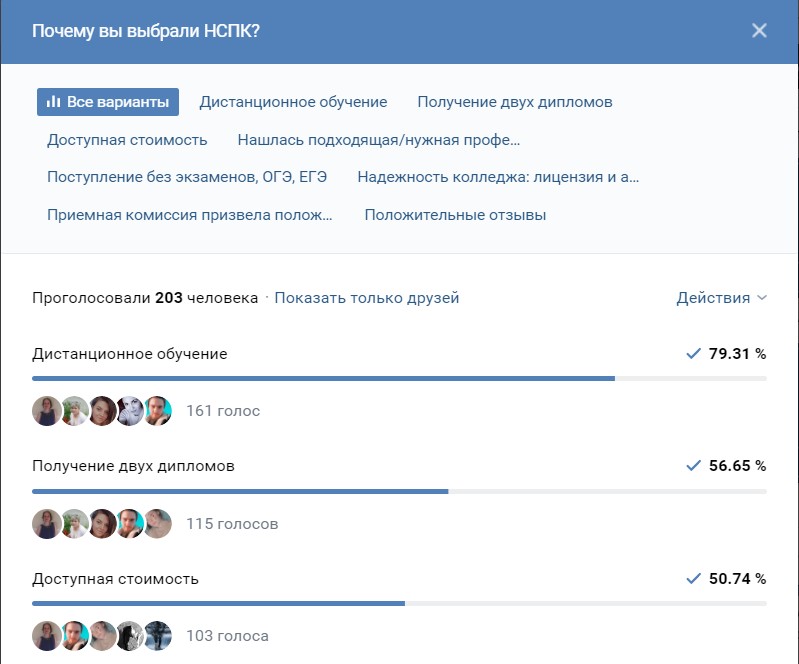Click last voter avatar under 'Доступная стоимость'

click(x=158, y=636)
